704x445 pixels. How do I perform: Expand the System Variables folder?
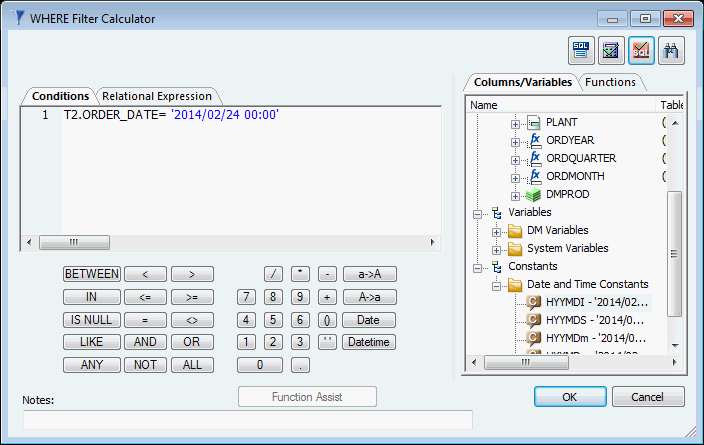pyautogui.click(x=496, y=250)
